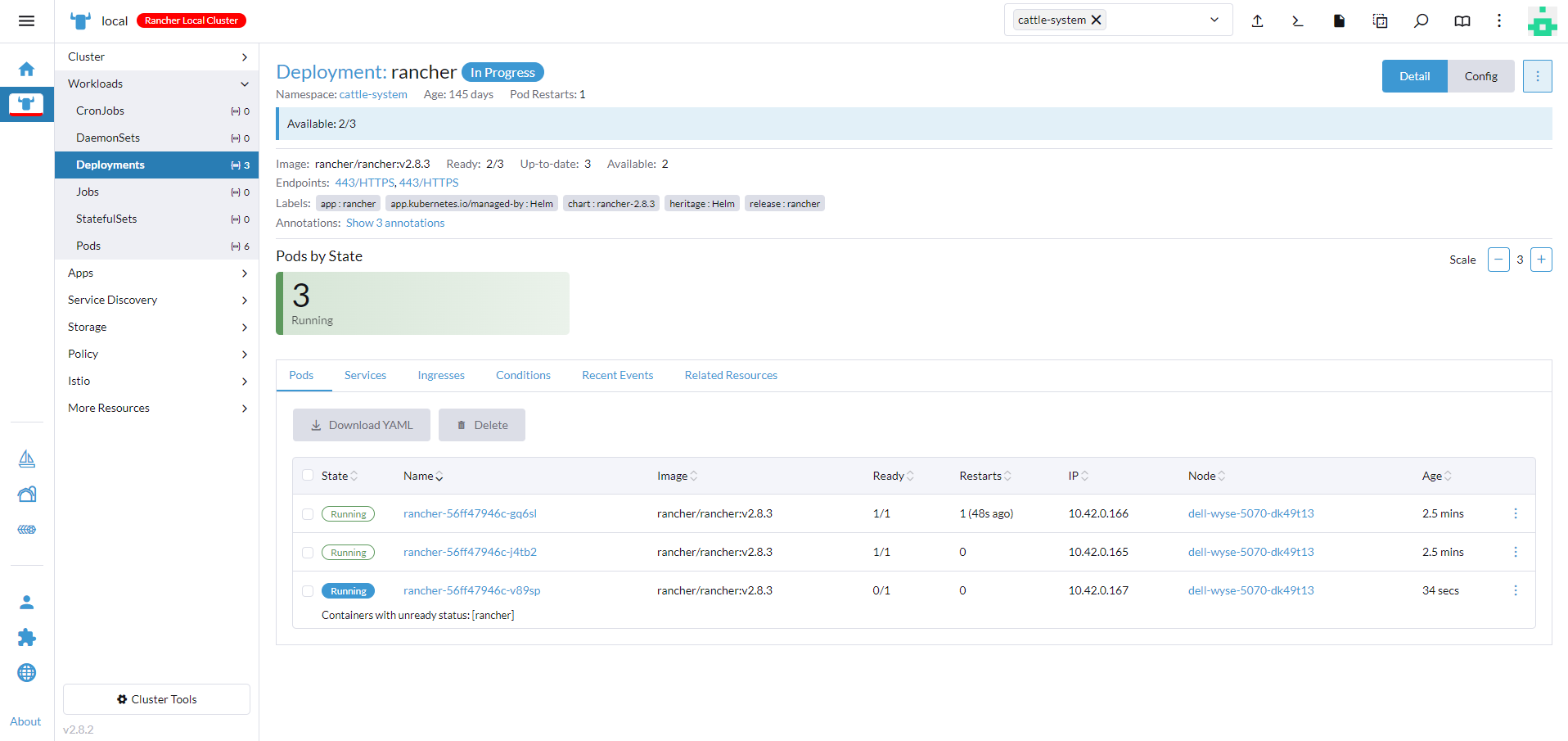Image resolution: width=1568 pixels, height=741 pixels.
Task: Open the kubectl shell icon
Action: pos(1298,21)
